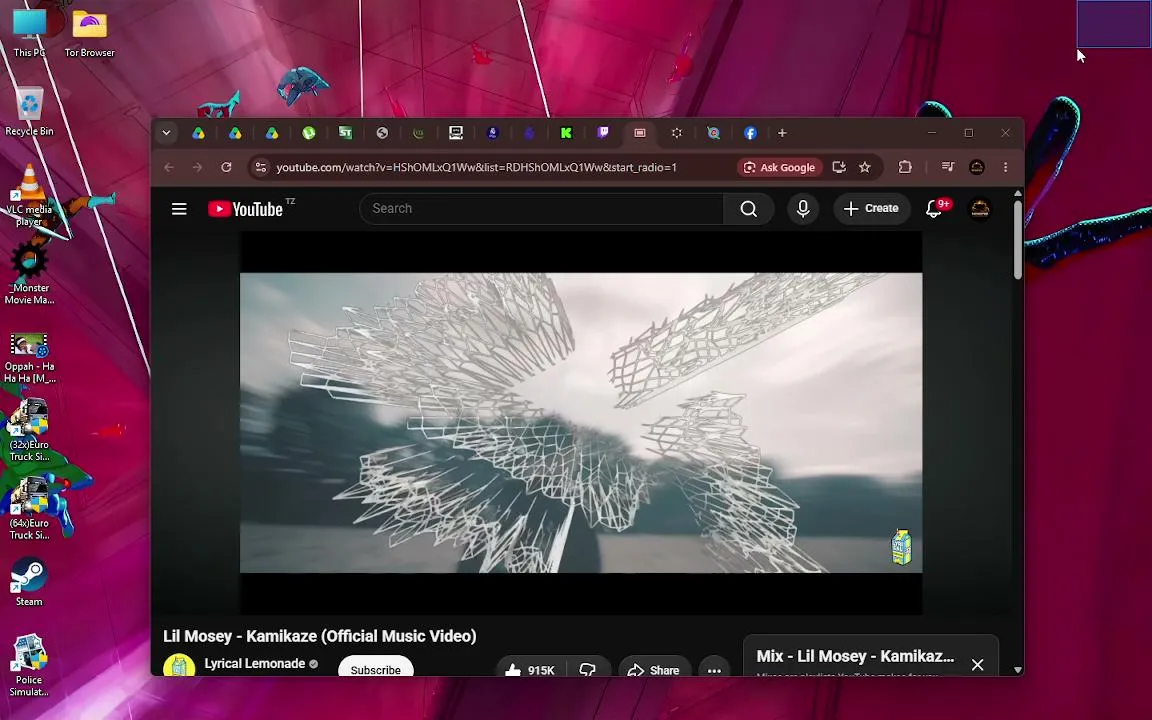Open Chrome profile avatar in toolbar
The width and height of the screenshot is (1152, 720).
coord(976,168)
